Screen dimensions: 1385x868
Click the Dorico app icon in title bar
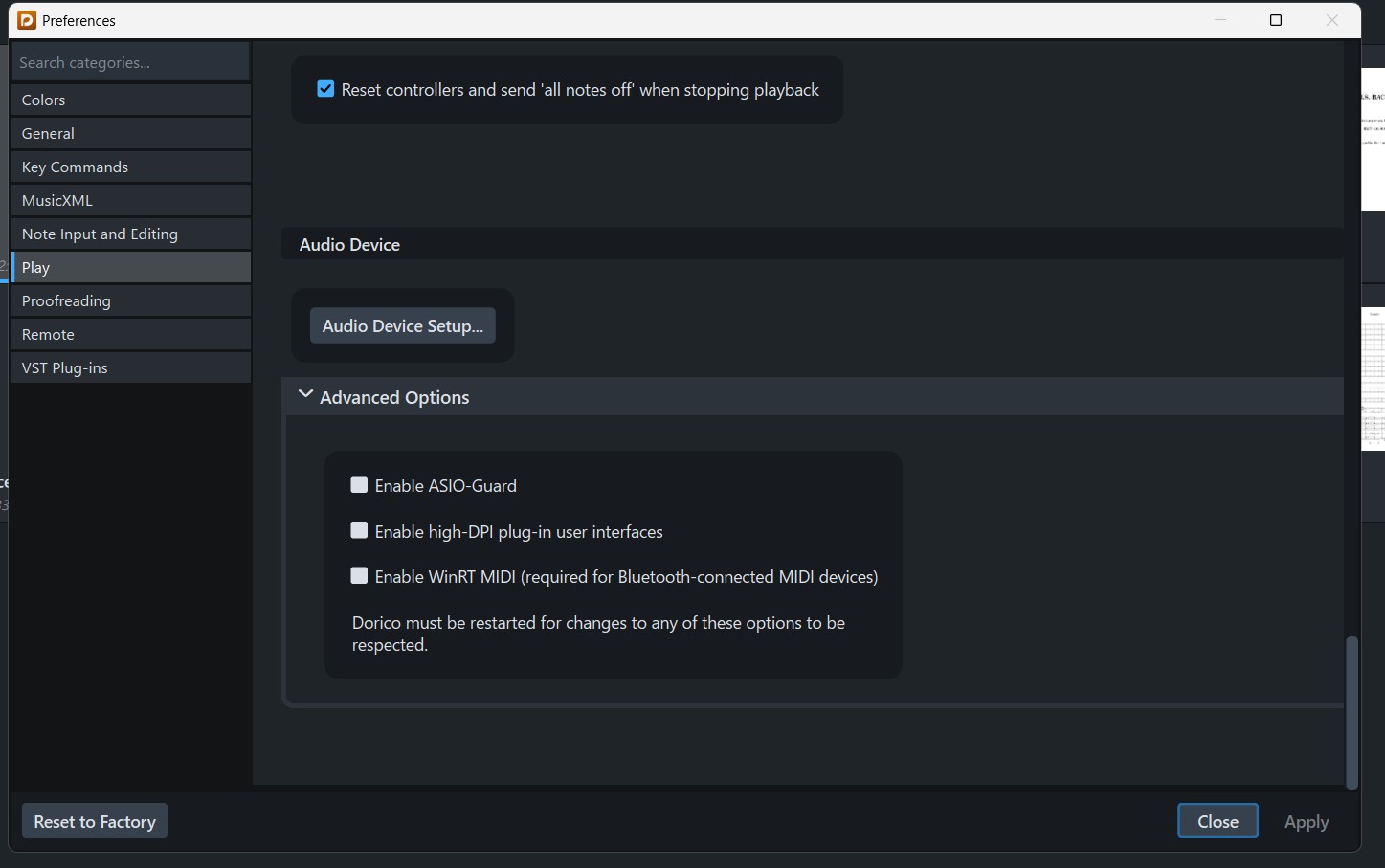27,20
